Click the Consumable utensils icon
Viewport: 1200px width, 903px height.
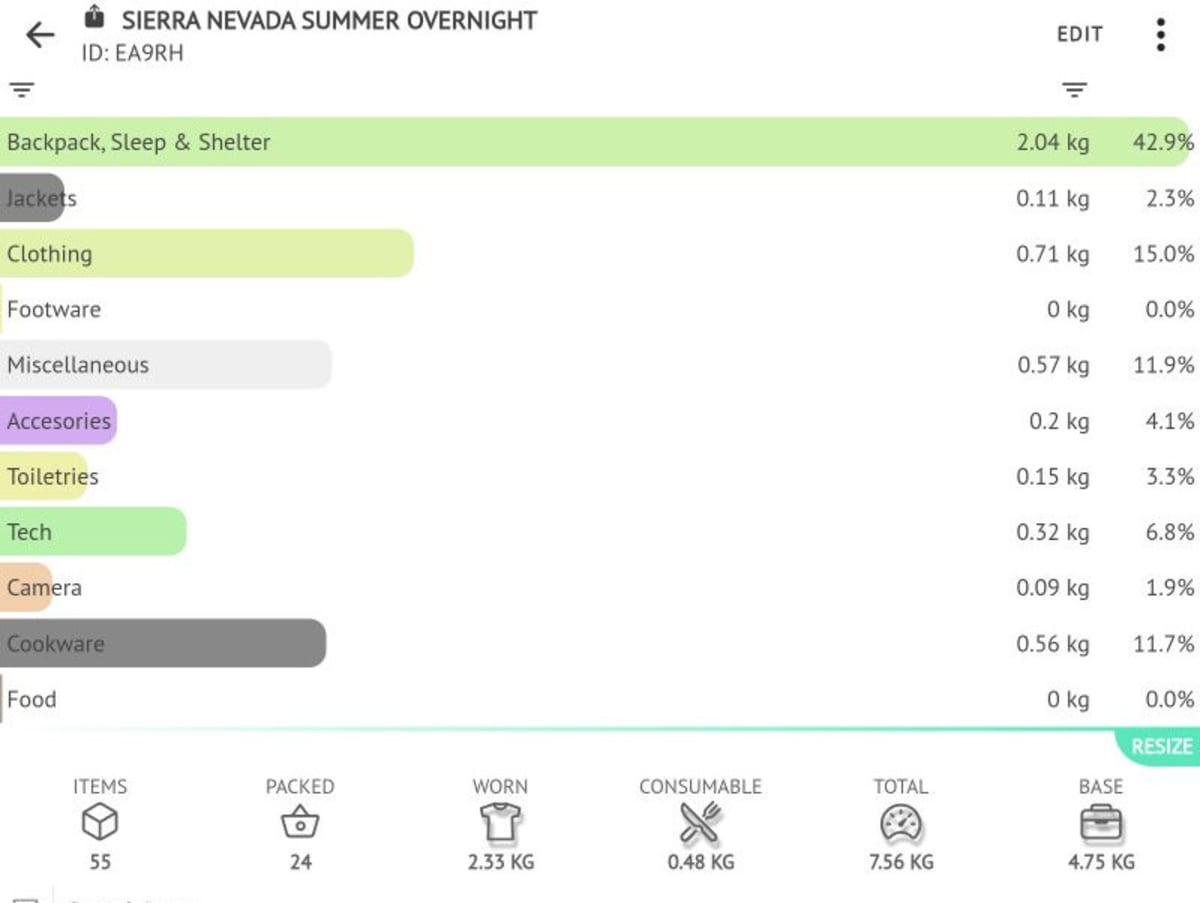point(699,822)
